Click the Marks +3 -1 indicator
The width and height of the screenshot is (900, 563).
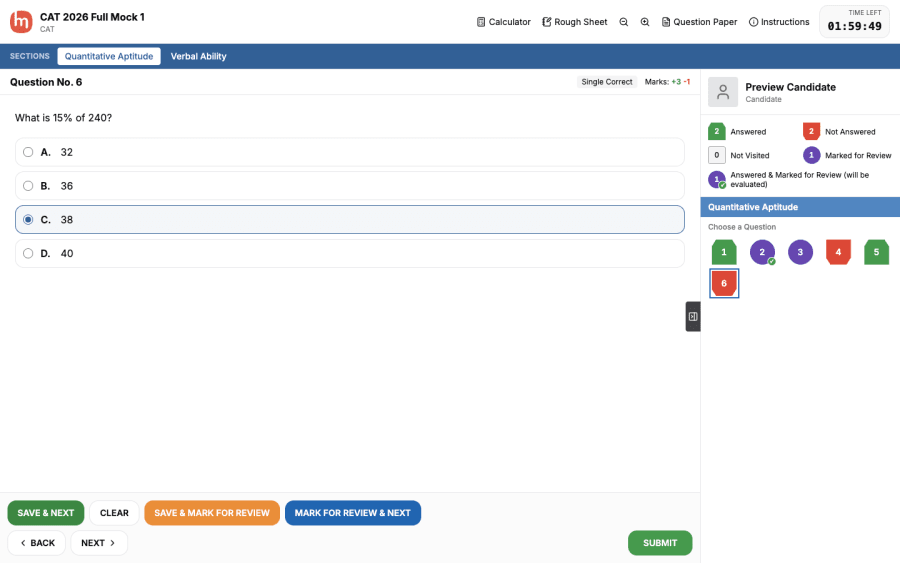667,82
